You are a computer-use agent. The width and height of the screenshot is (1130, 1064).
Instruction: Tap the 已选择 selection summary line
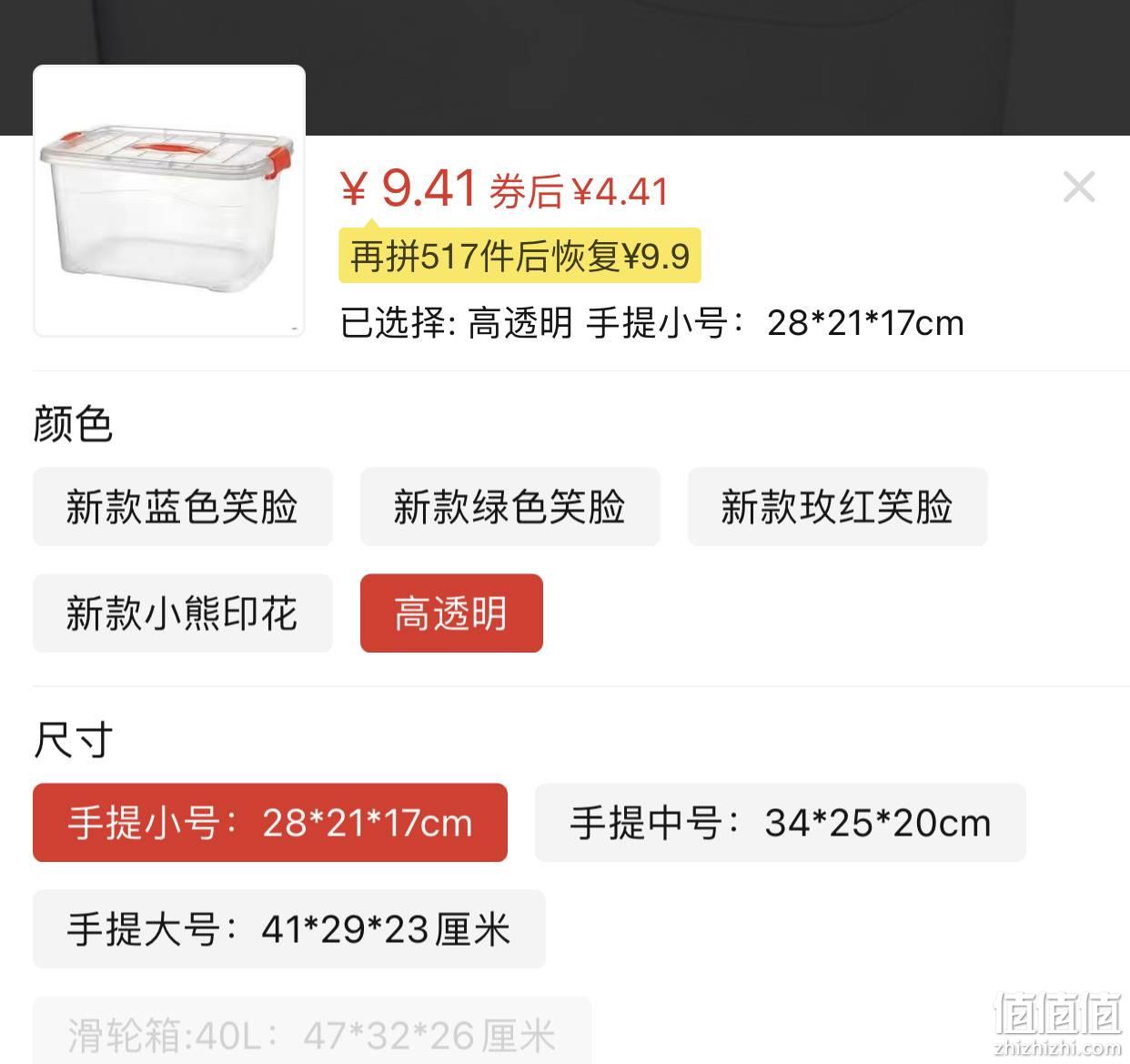[652, 322]
